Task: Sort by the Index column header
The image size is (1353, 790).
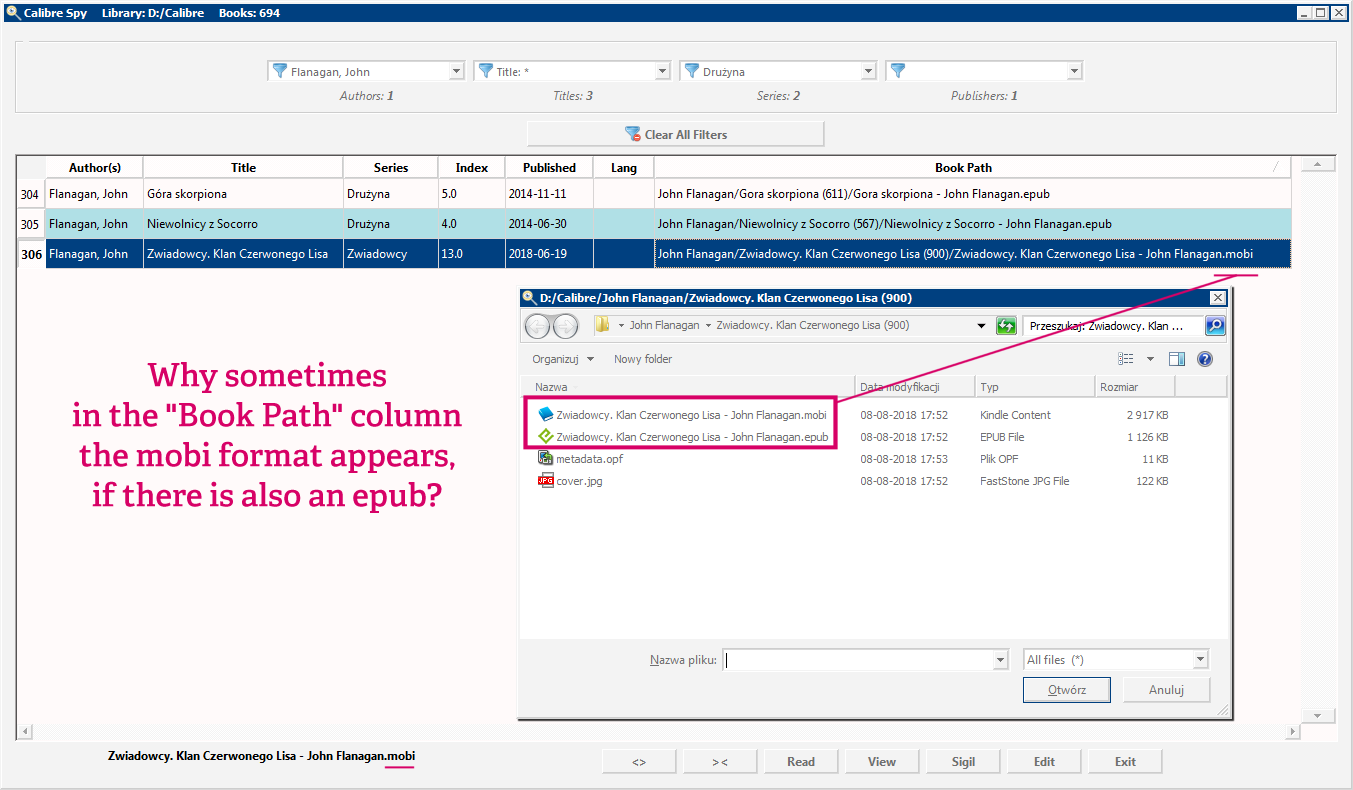Action: (472, 167)
